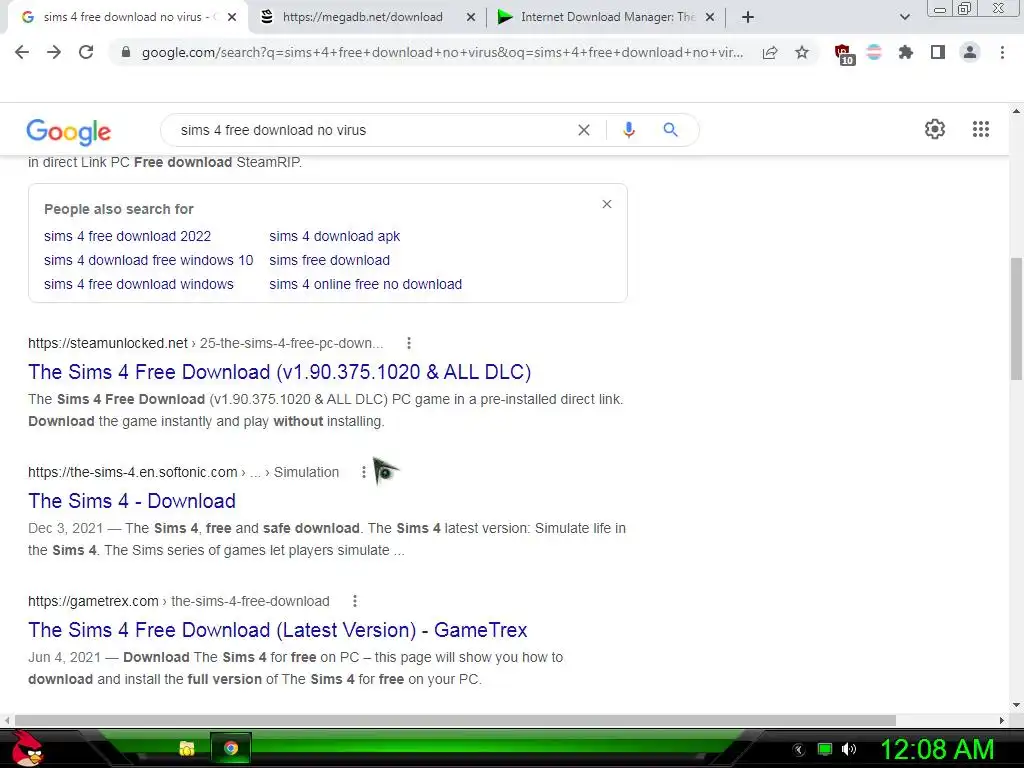
Task: Click the 12:08 AM taskbar clock
Action: click(x=937, y=748)
